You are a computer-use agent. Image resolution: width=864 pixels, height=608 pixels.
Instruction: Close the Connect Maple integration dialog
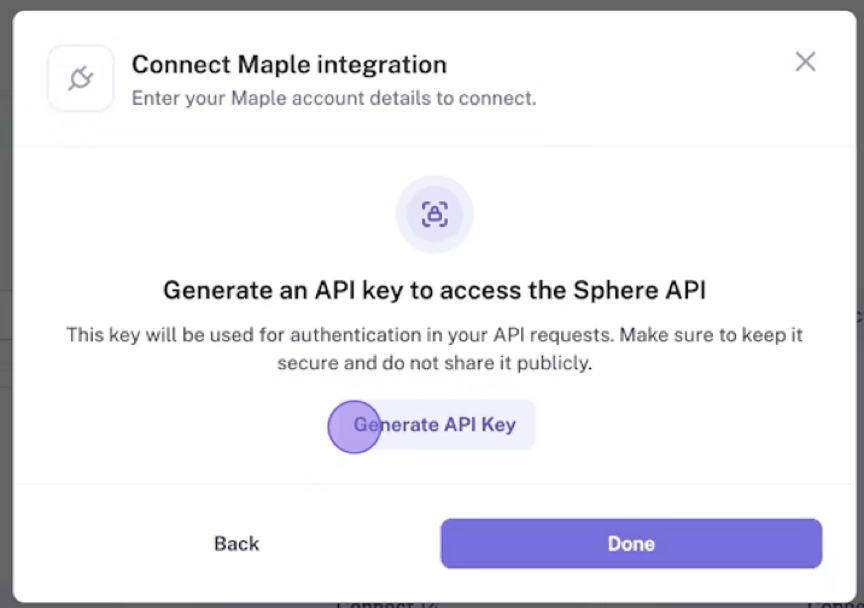[x=805, y=62]
